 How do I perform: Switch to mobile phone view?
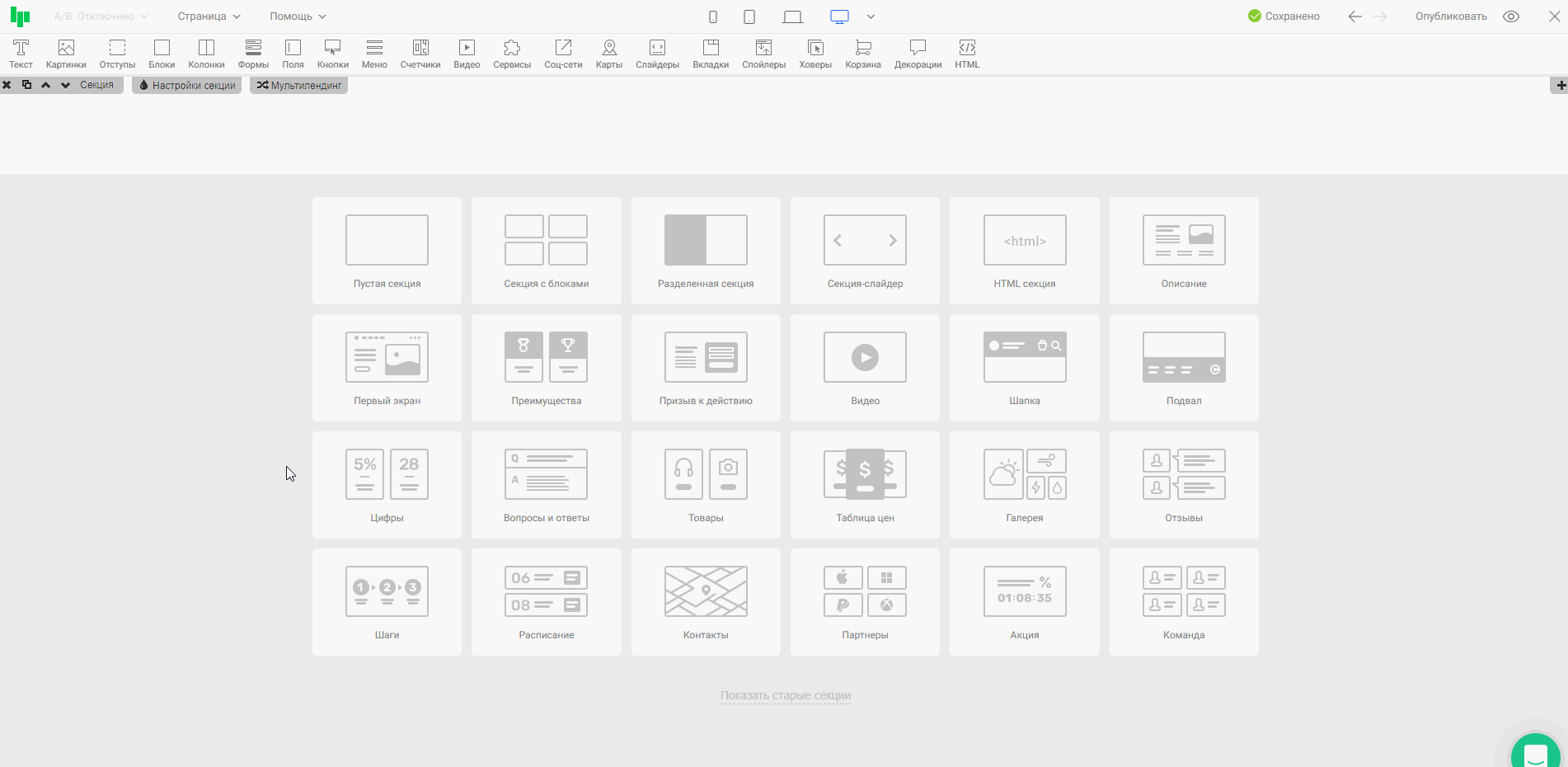tap(713, 16)
